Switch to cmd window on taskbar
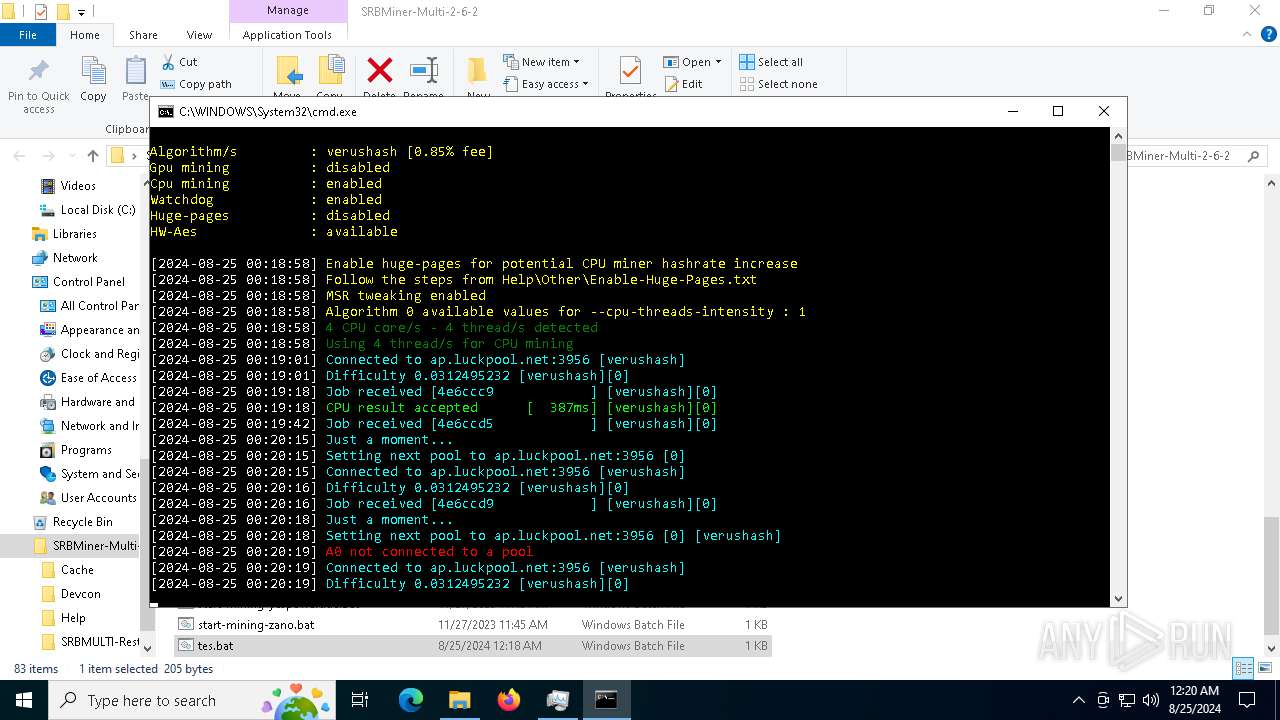The width and height of the screenshot is (1280, 720). click(606, 700)
